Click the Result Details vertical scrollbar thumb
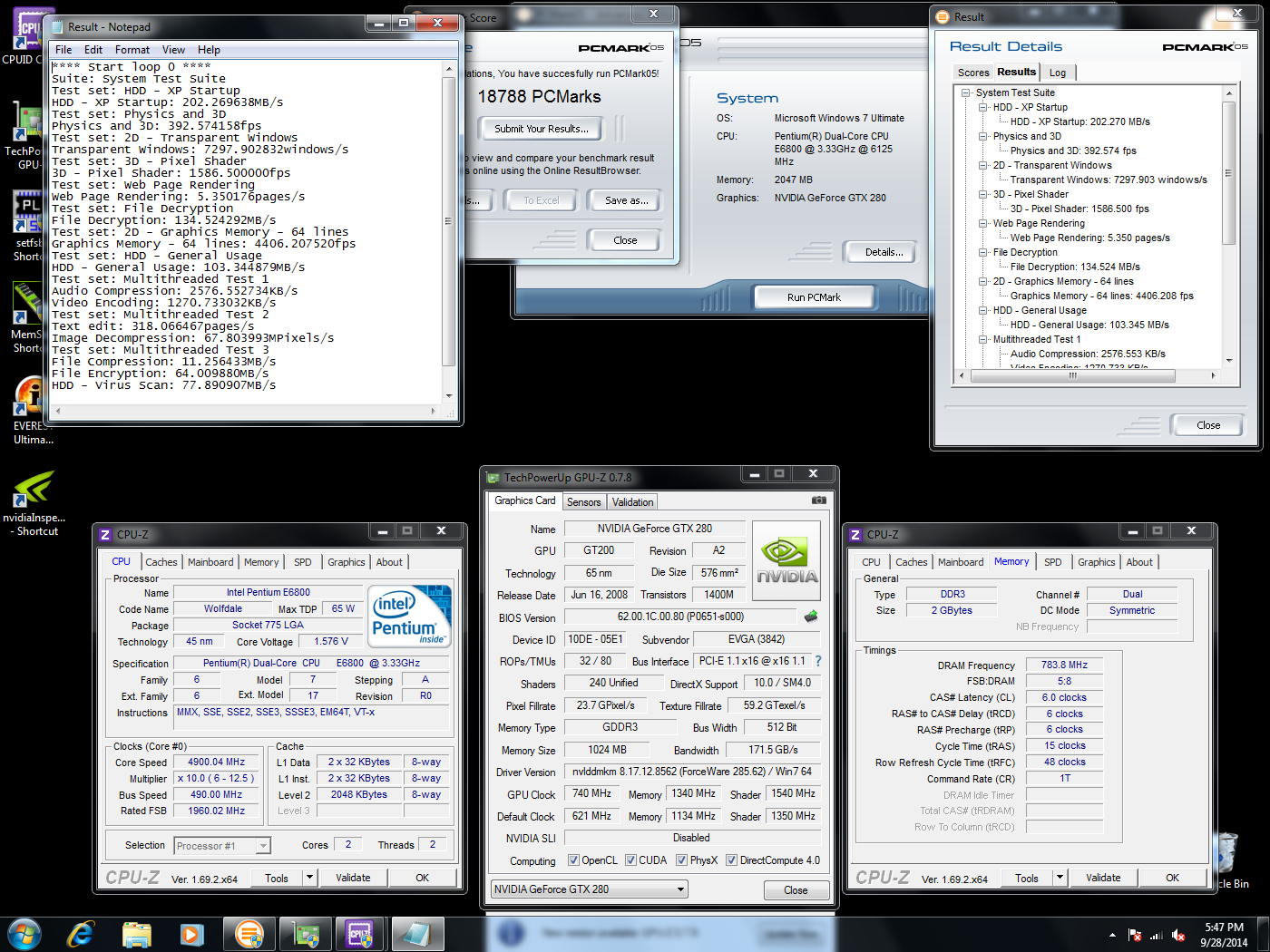 click(x=1228, y=172)
